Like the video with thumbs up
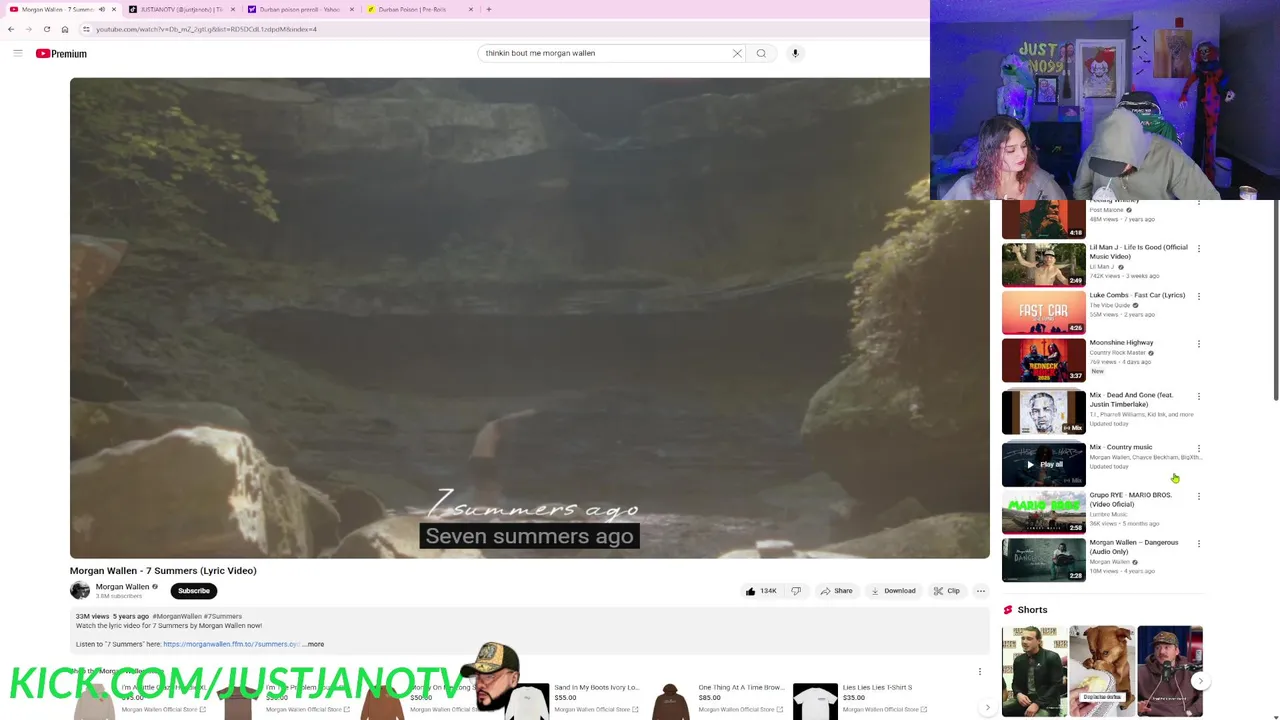The image size is (1280, 720). 760,591
